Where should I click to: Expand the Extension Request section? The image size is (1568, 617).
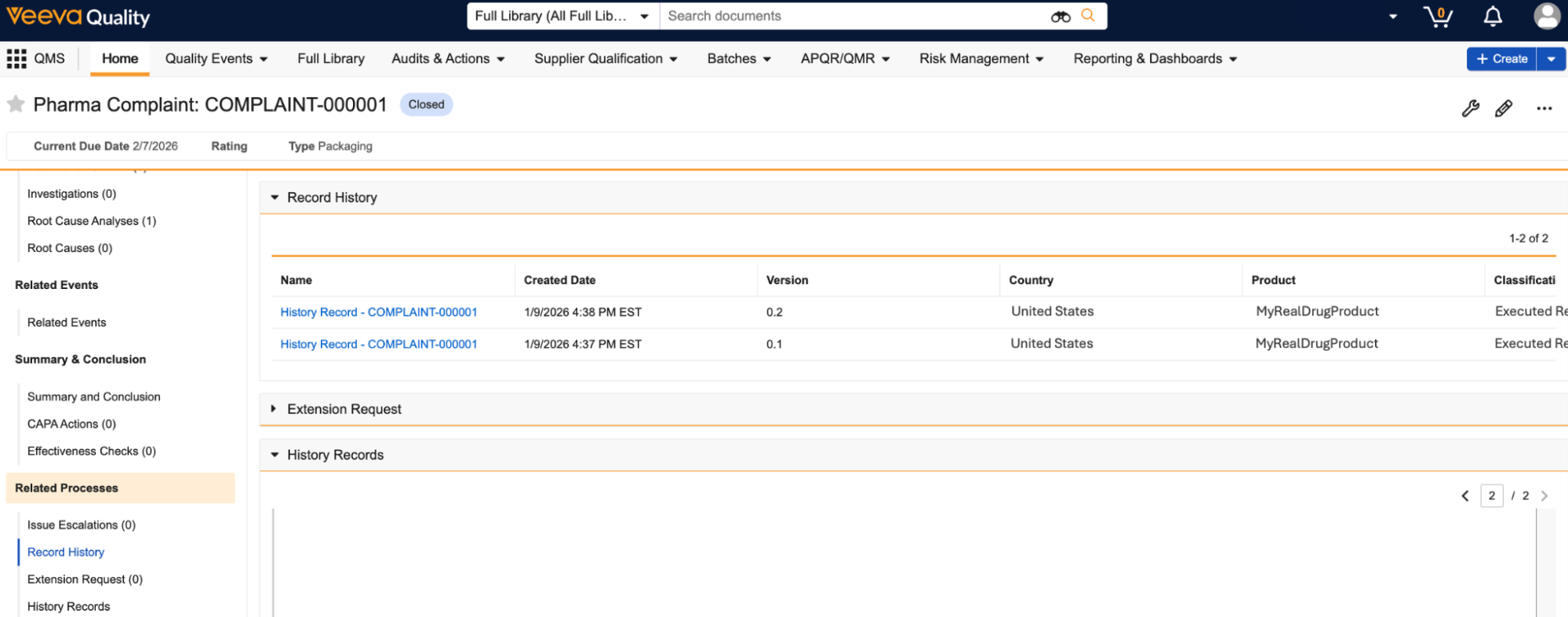[274, 409]
